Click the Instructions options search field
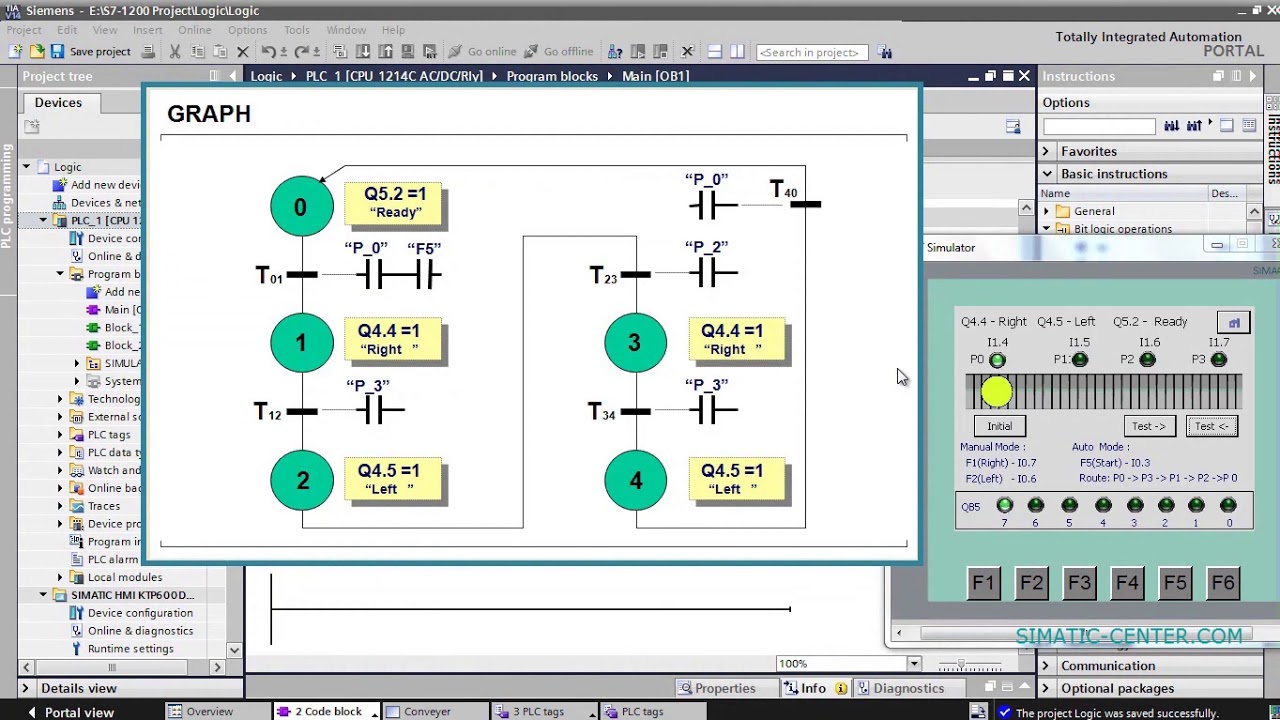Screen dimensions: 1280x720 pos(1099,126)
